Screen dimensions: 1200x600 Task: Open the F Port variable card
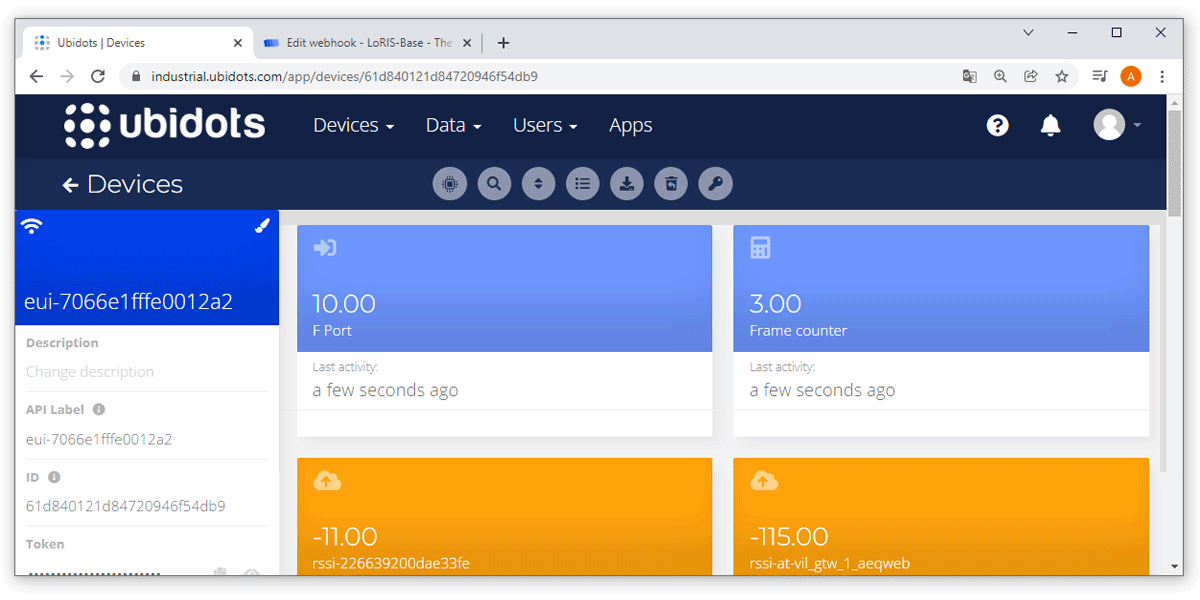point(504,330)
